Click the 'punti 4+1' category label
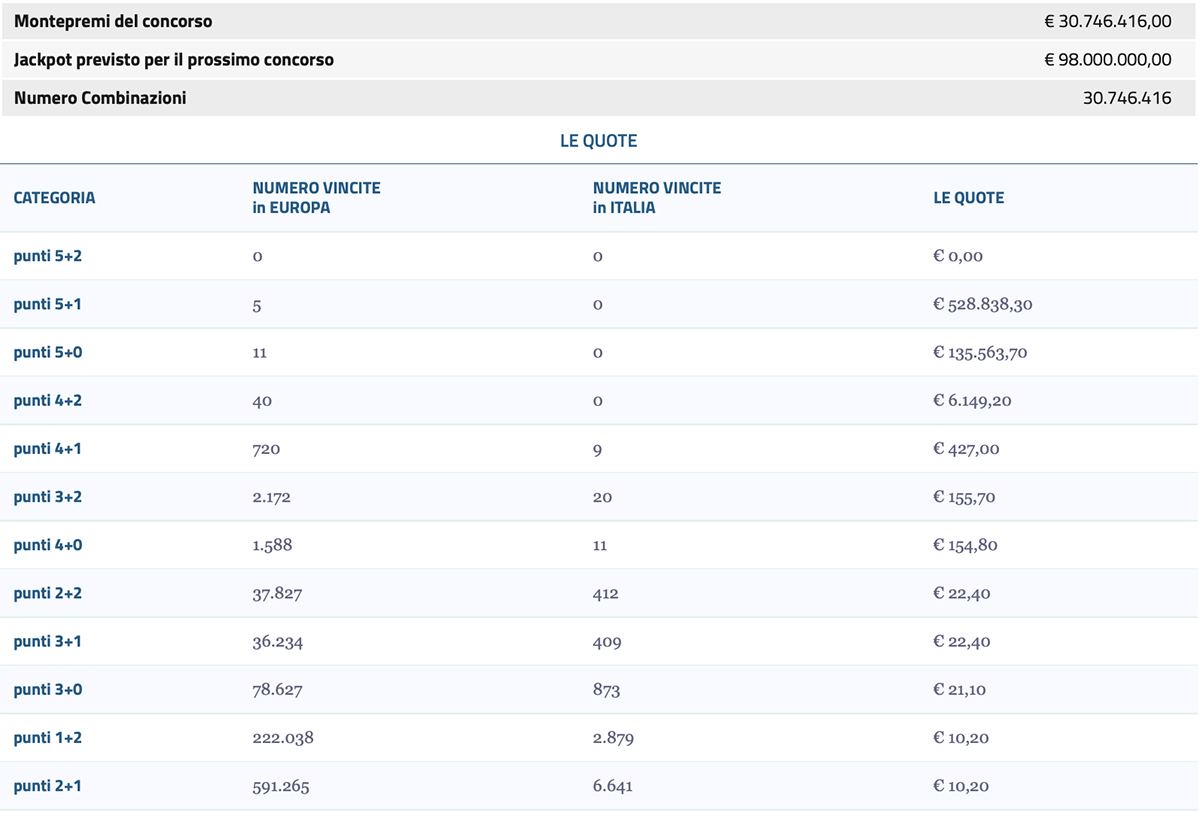Screen dimensions: 1200x813 (x=48, y=449)
